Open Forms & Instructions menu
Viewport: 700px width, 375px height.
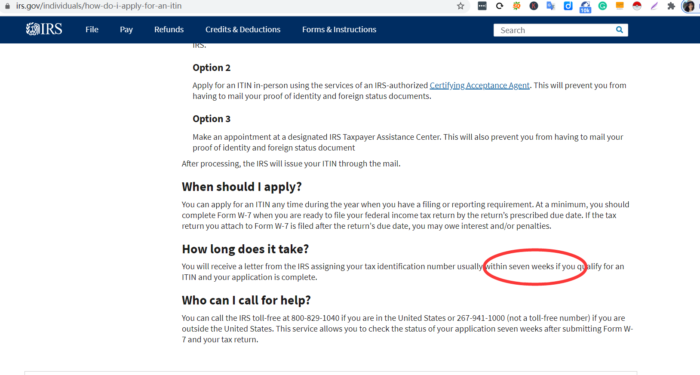[x=339, y=29]
